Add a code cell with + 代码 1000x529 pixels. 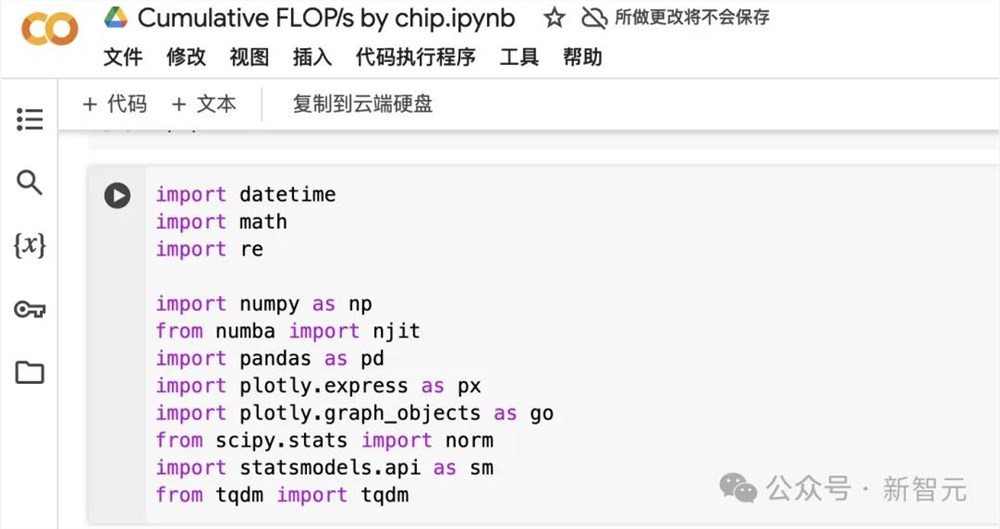tap(115, 104)
